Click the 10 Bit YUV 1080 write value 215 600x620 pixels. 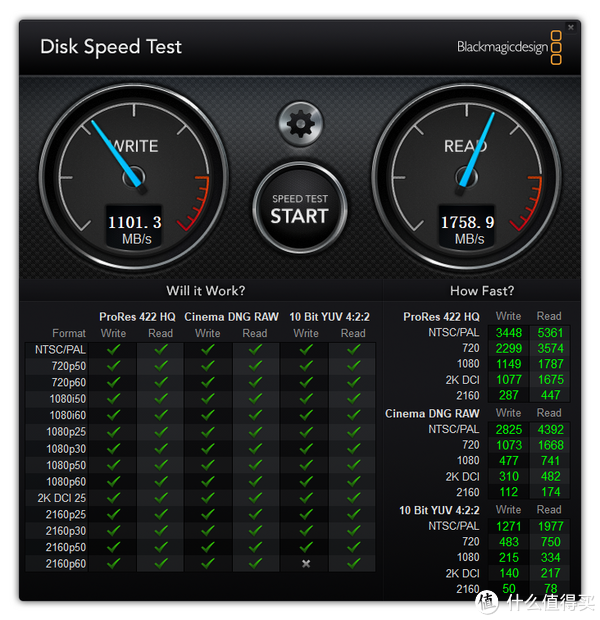tap(509, 558)
